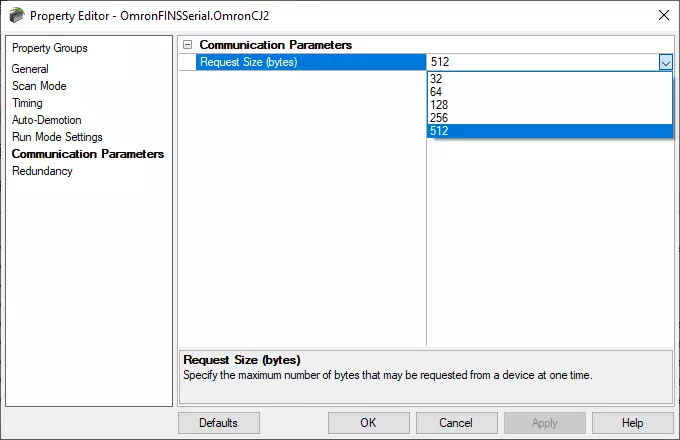Select the Request Size (bytes) property row
The width and height of the screenshot is (680, 440).
[x=311, y=62]
